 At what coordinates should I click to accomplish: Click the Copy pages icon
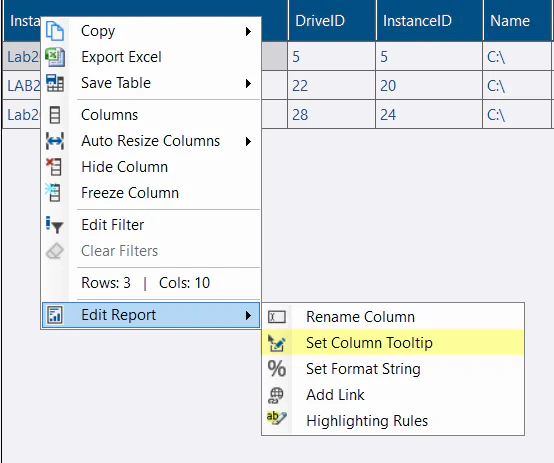pos(55,31)
